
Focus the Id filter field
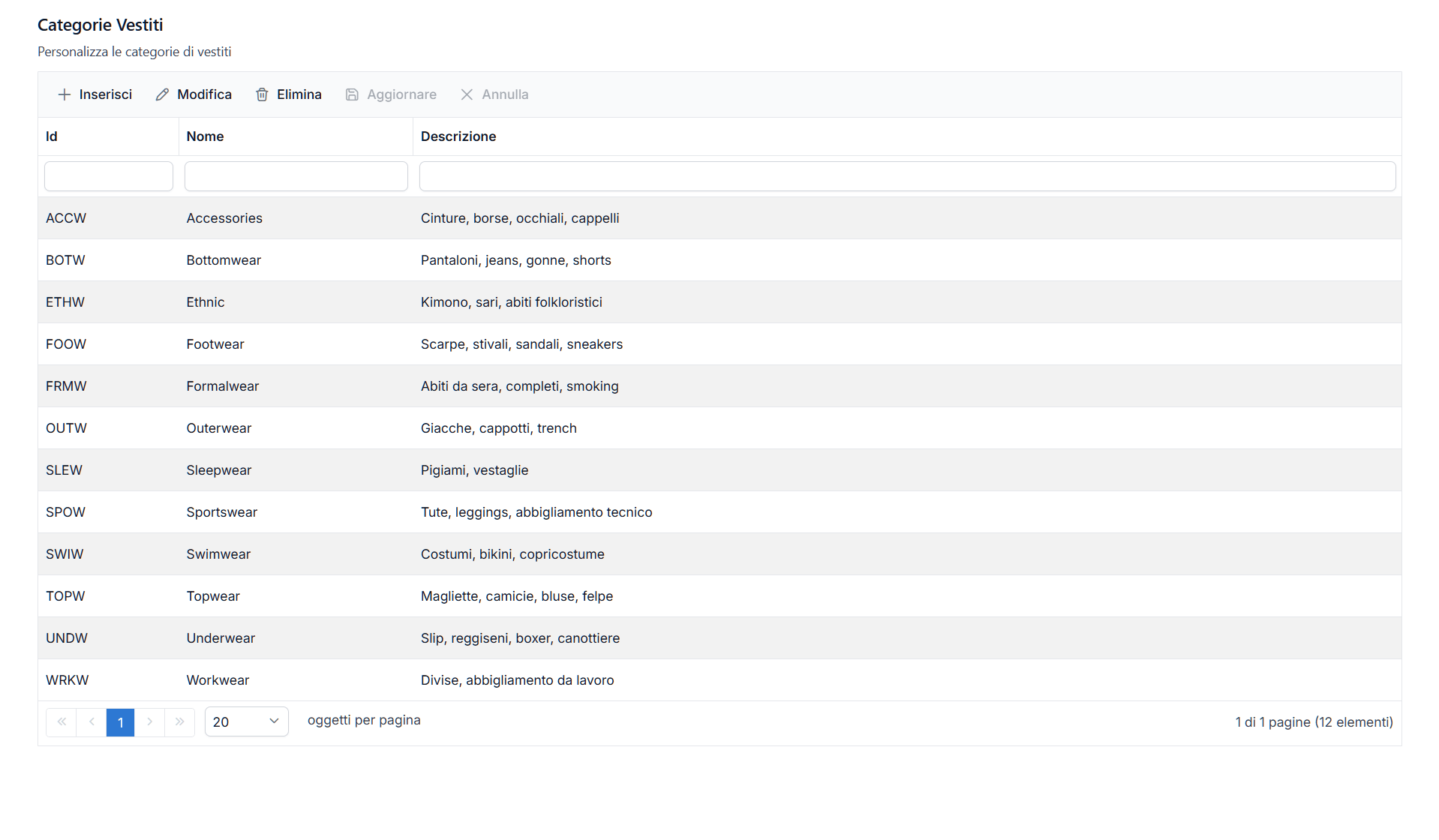[109, 176]
